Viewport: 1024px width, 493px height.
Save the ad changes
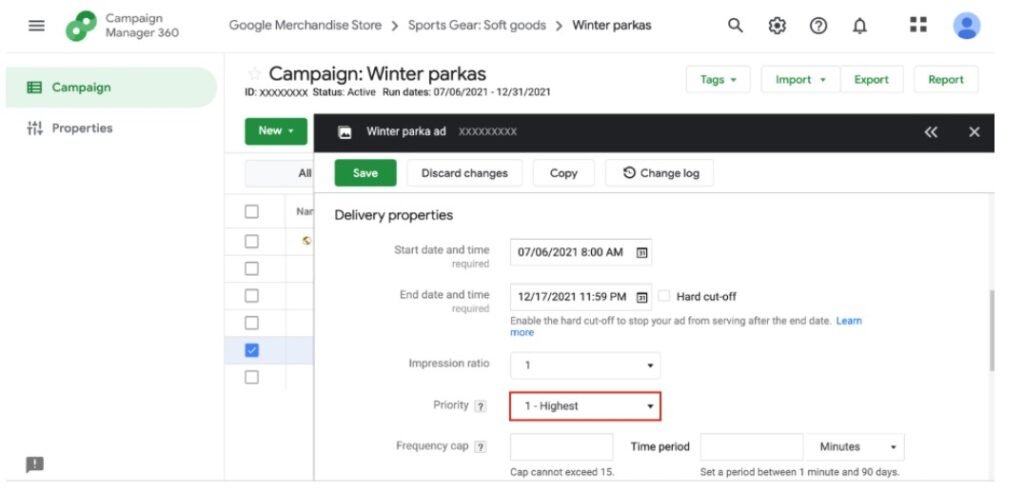(x=365, y=173)
